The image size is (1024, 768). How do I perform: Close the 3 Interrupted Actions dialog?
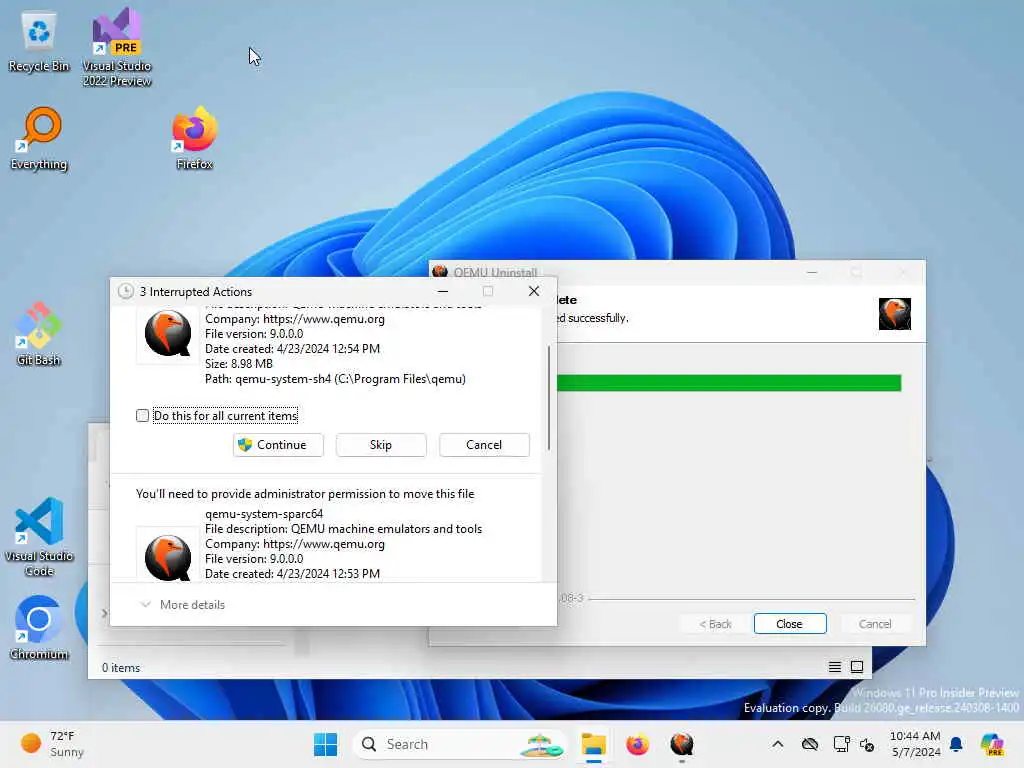(534, 291)
